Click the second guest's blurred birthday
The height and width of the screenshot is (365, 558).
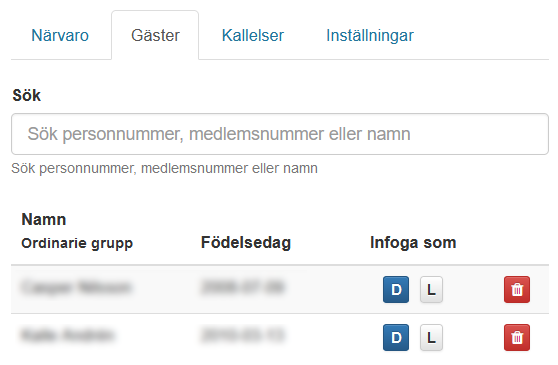pos(242,335)
